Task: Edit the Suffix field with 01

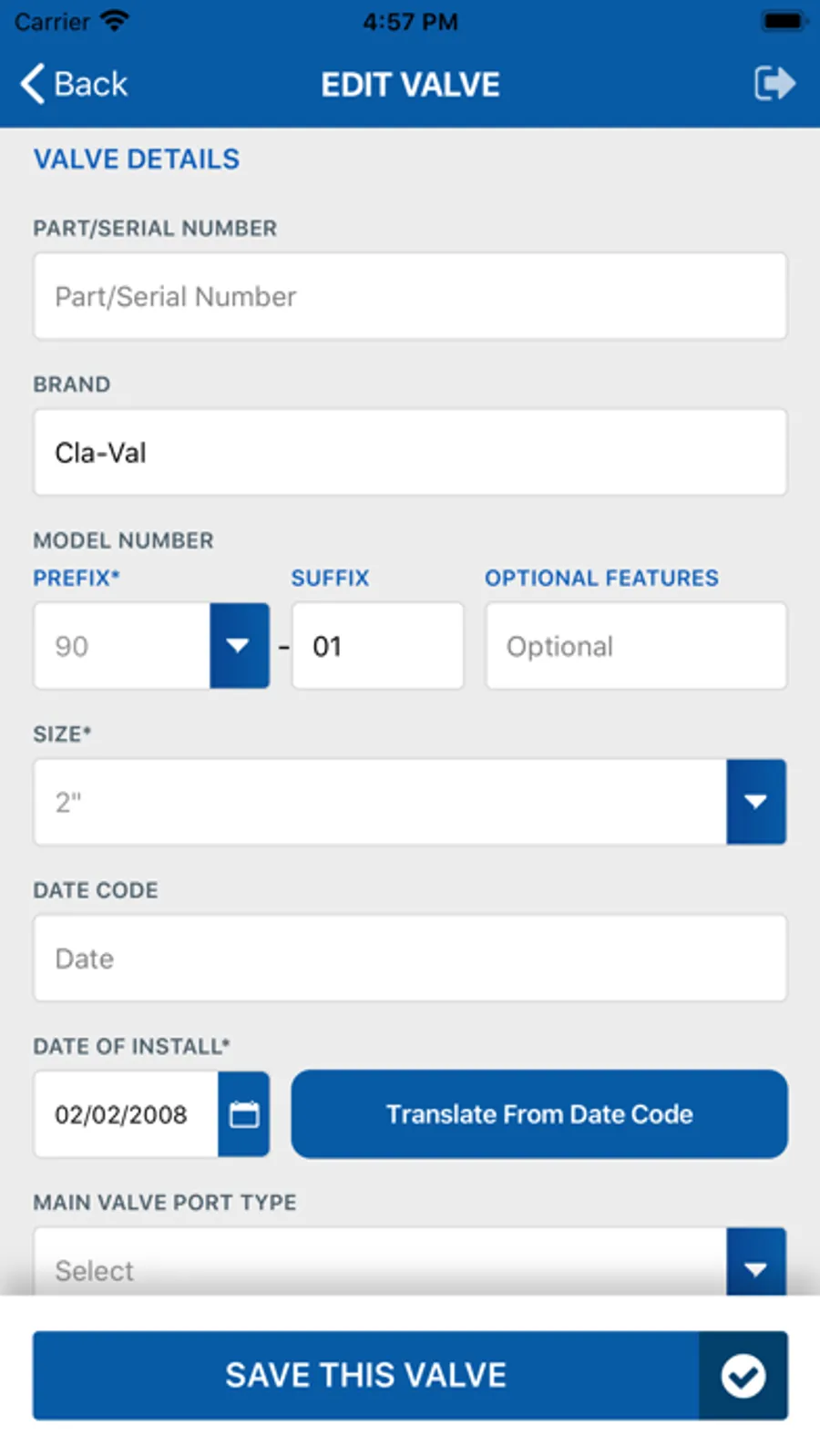Action: 377,646
